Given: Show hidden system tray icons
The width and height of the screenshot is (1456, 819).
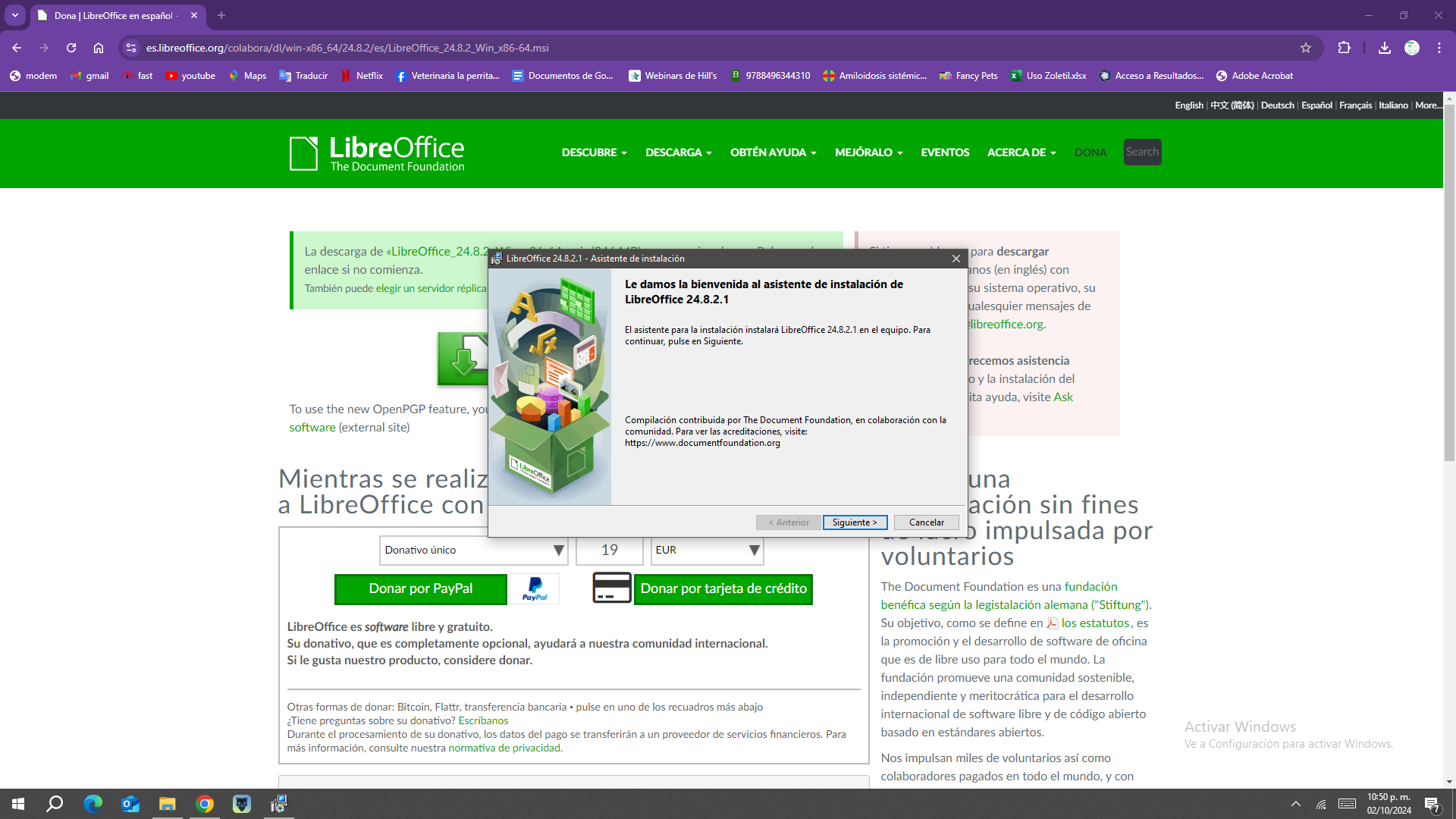Looking at the screenshot, I should pos(1295,804).
